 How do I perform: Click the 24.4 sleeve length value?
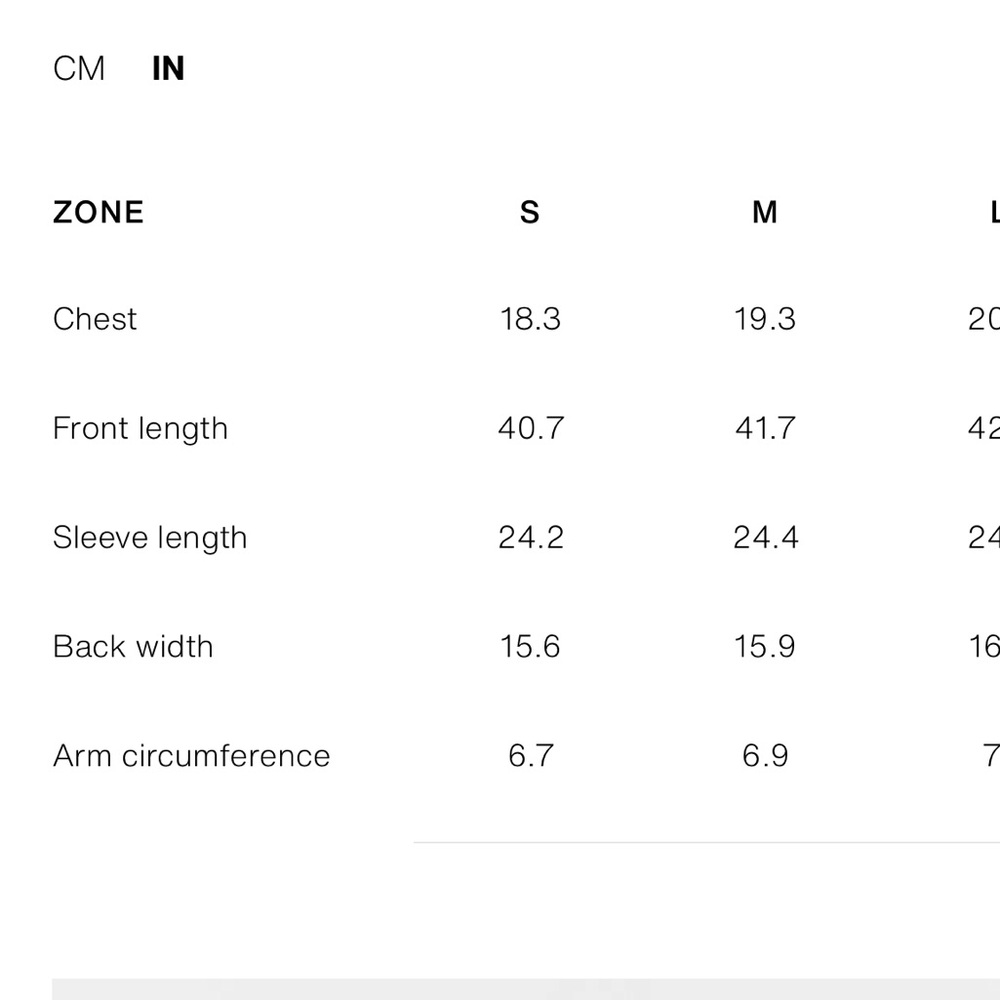click(x=765, y=537)
